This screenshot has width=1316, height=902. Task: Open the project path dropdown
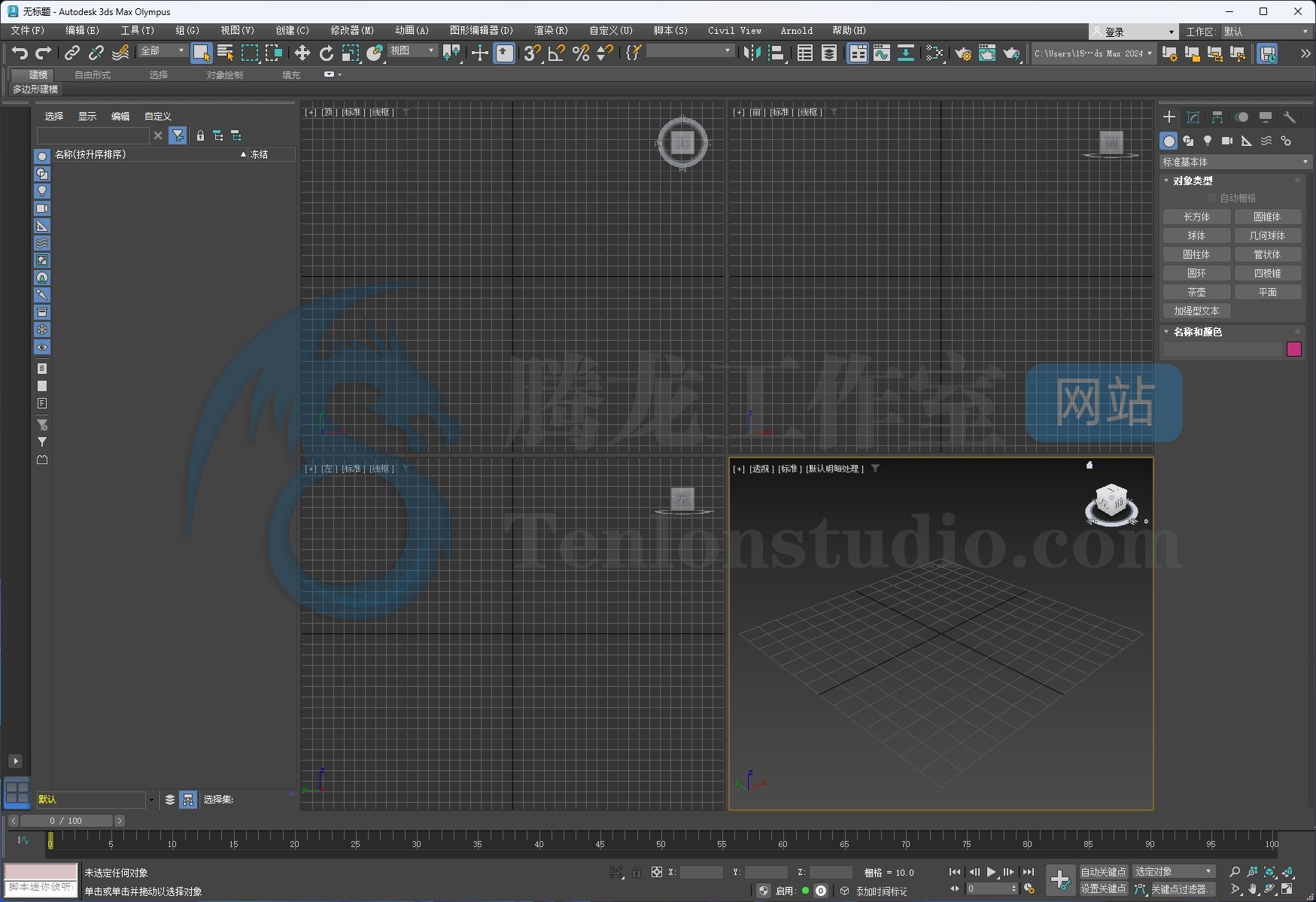coord(1093,53)
